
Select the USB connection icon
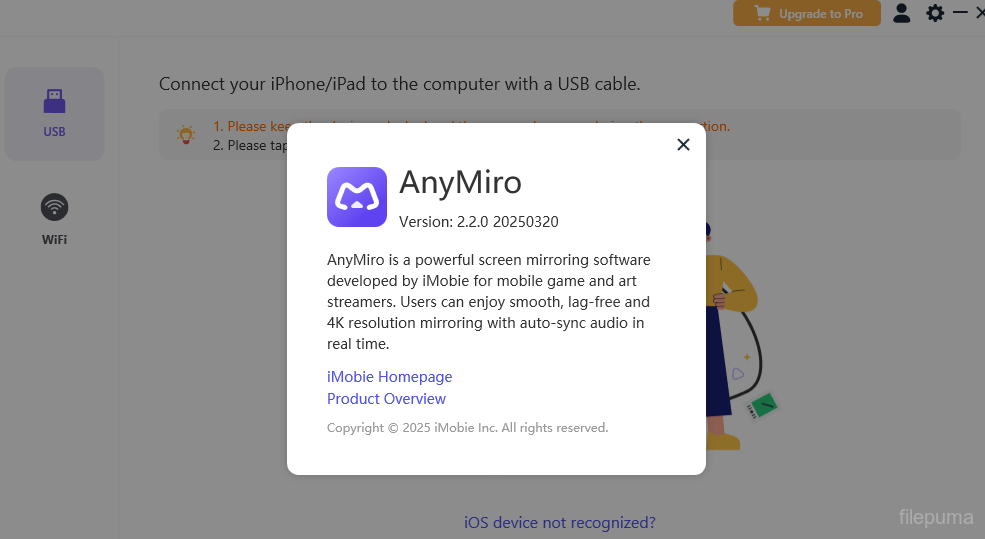pos(54,101)
